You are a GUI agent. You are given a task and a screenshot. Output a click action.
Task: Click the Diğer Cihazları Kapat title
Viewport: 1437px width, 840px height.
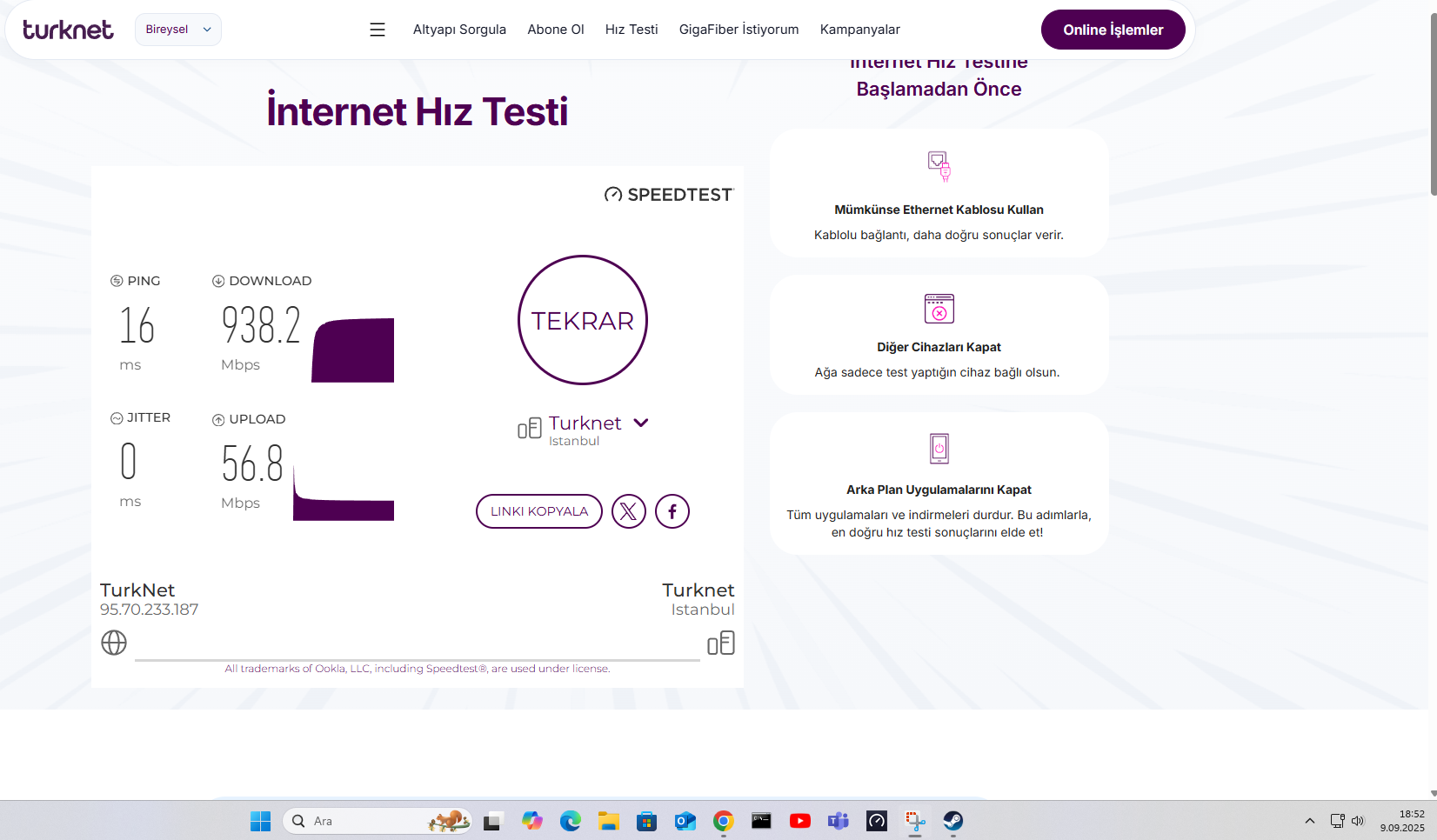(x=939, y=347)
